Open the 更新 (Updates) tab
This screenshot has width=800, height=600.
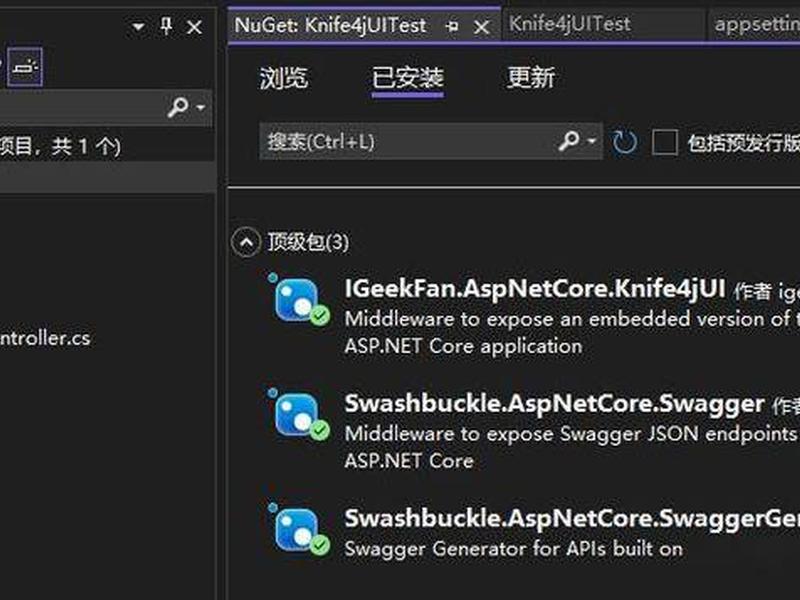click(531, 79)
